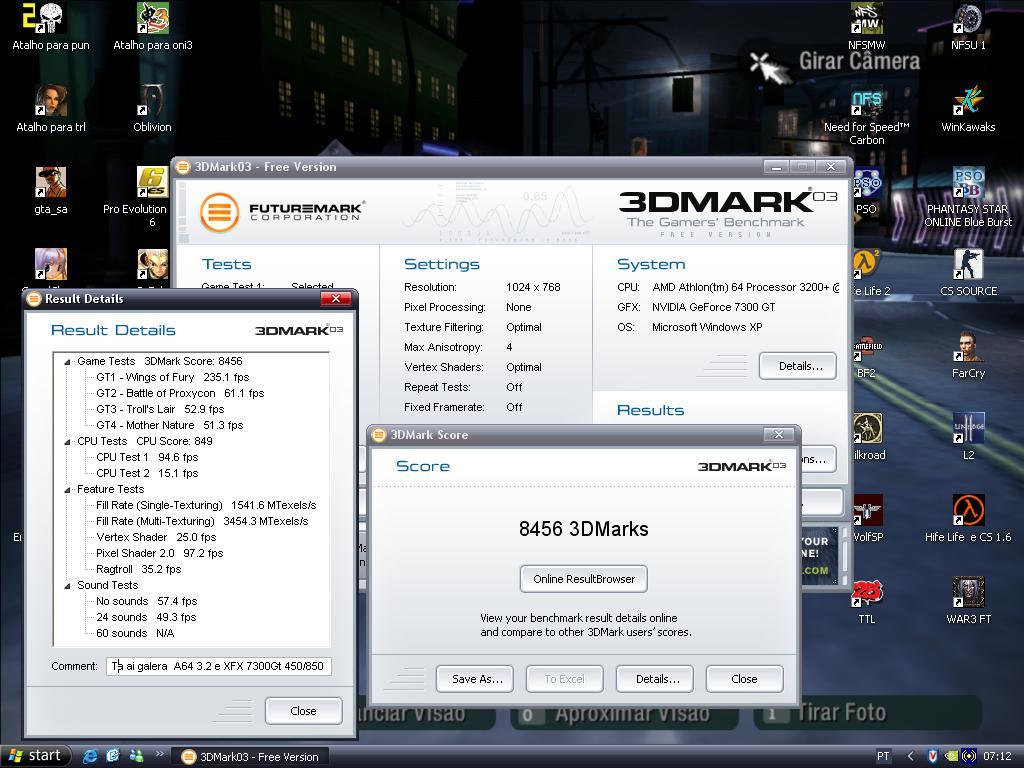
Task: Click the Windows start button
Action: coord(35,756)
